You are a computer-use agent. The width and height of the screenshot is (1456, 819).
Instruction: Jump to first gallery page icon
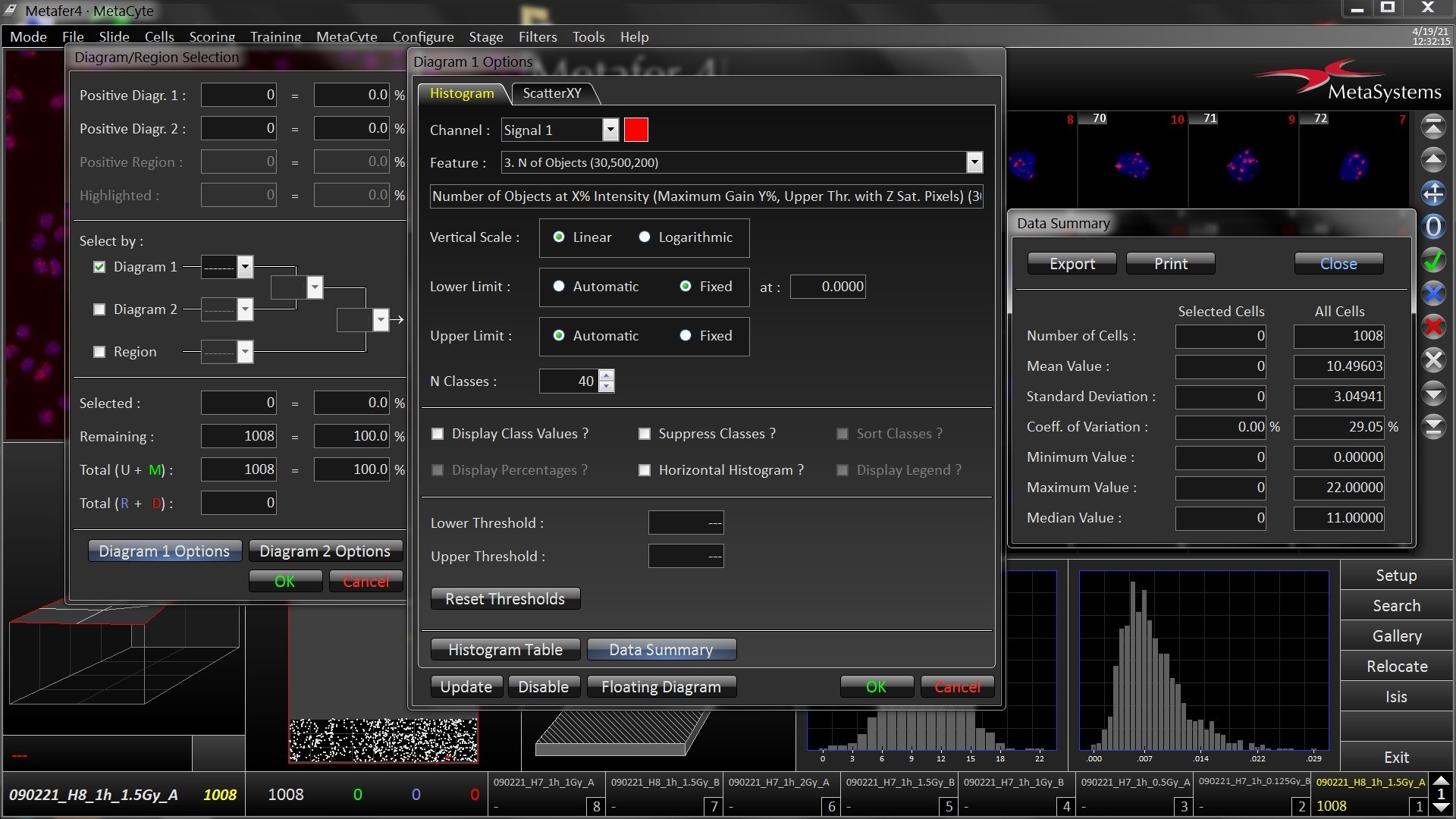(x=1432, y=127)
